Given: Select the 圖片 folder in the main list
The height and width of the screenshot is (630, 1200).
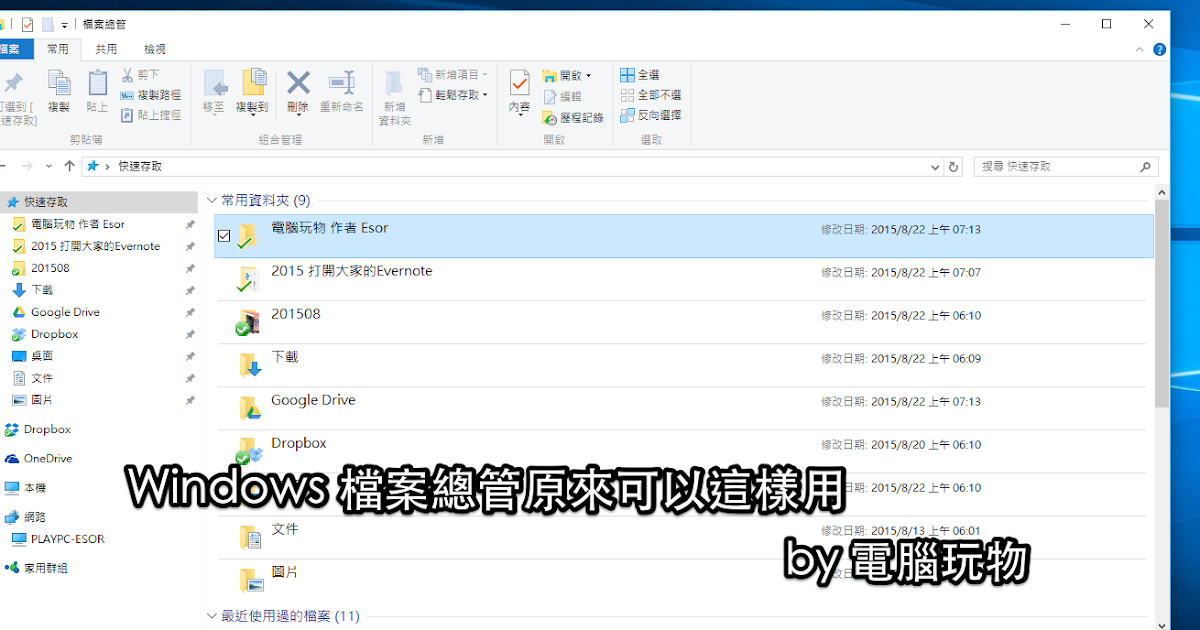Looking at the screenshot, I should (x=680, y=580).
